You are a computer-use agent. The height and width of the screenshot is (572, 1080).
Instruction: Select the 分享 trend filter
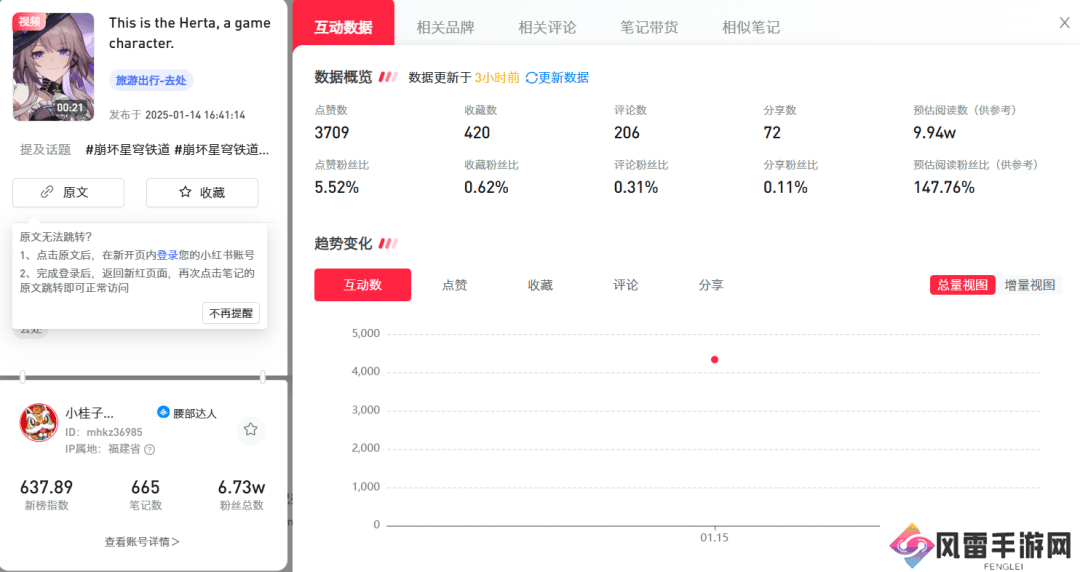pos(711,285)
